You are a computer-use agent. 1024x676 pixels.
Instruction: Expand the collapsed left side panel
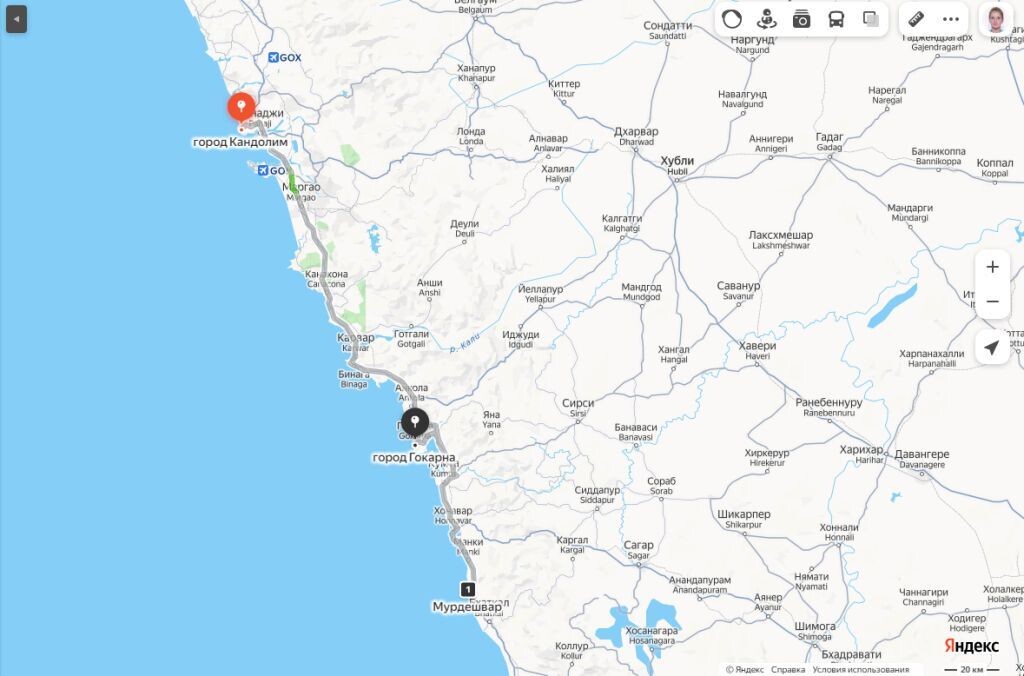(16, 20)
